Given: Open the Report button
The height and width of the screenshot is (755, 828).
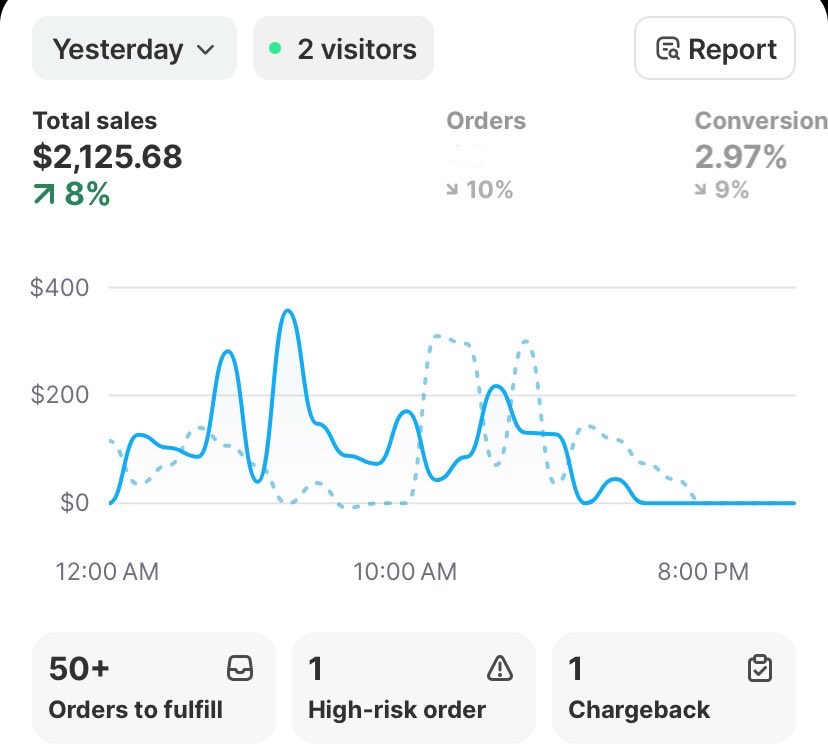Looking at the screenshot, I should [714, 48].
